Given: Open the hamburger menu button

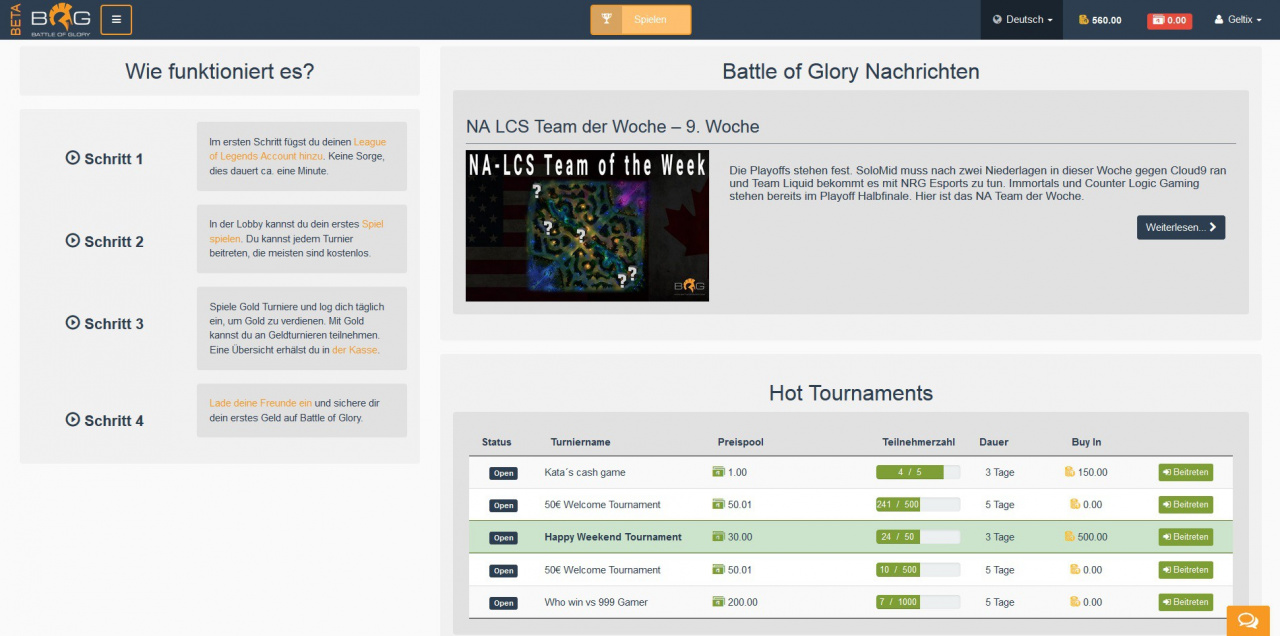Looking at the screenshot, I should (116, 19).
